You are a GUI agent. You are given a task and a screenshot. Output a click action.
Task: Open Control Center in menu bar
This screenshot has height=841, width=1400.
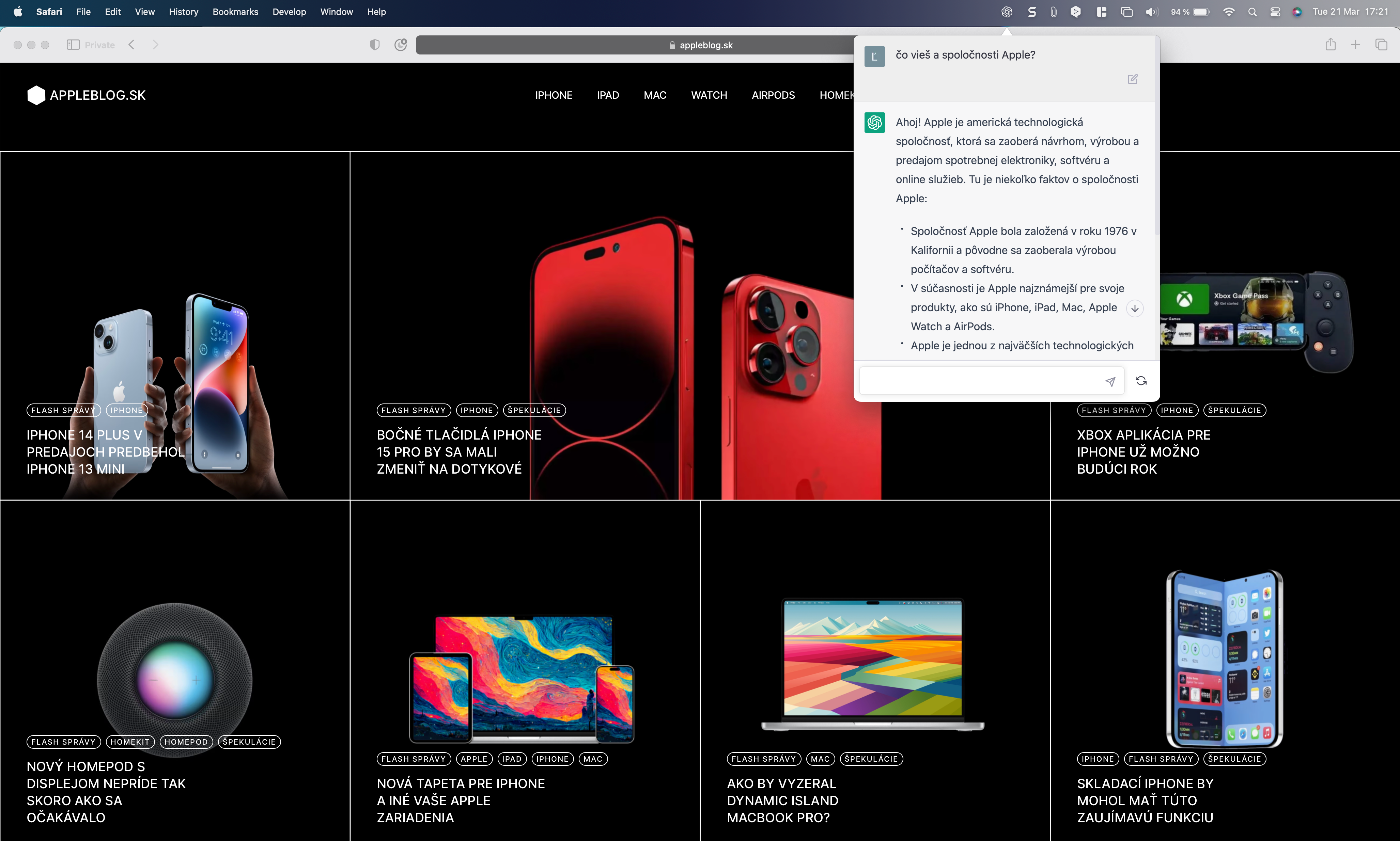click(1275, 12)
